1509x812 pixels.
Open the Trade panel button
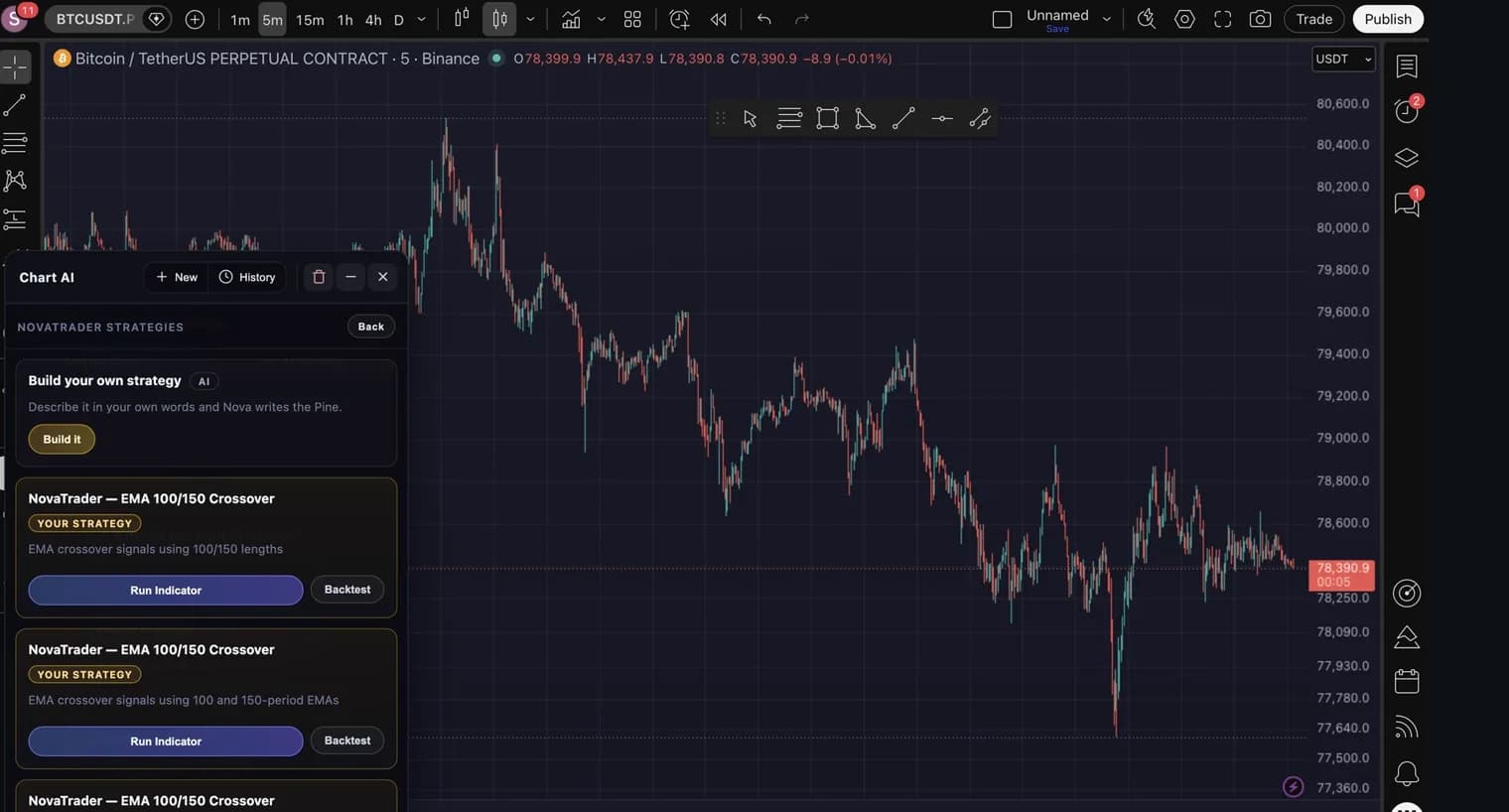pos(1313,19)
